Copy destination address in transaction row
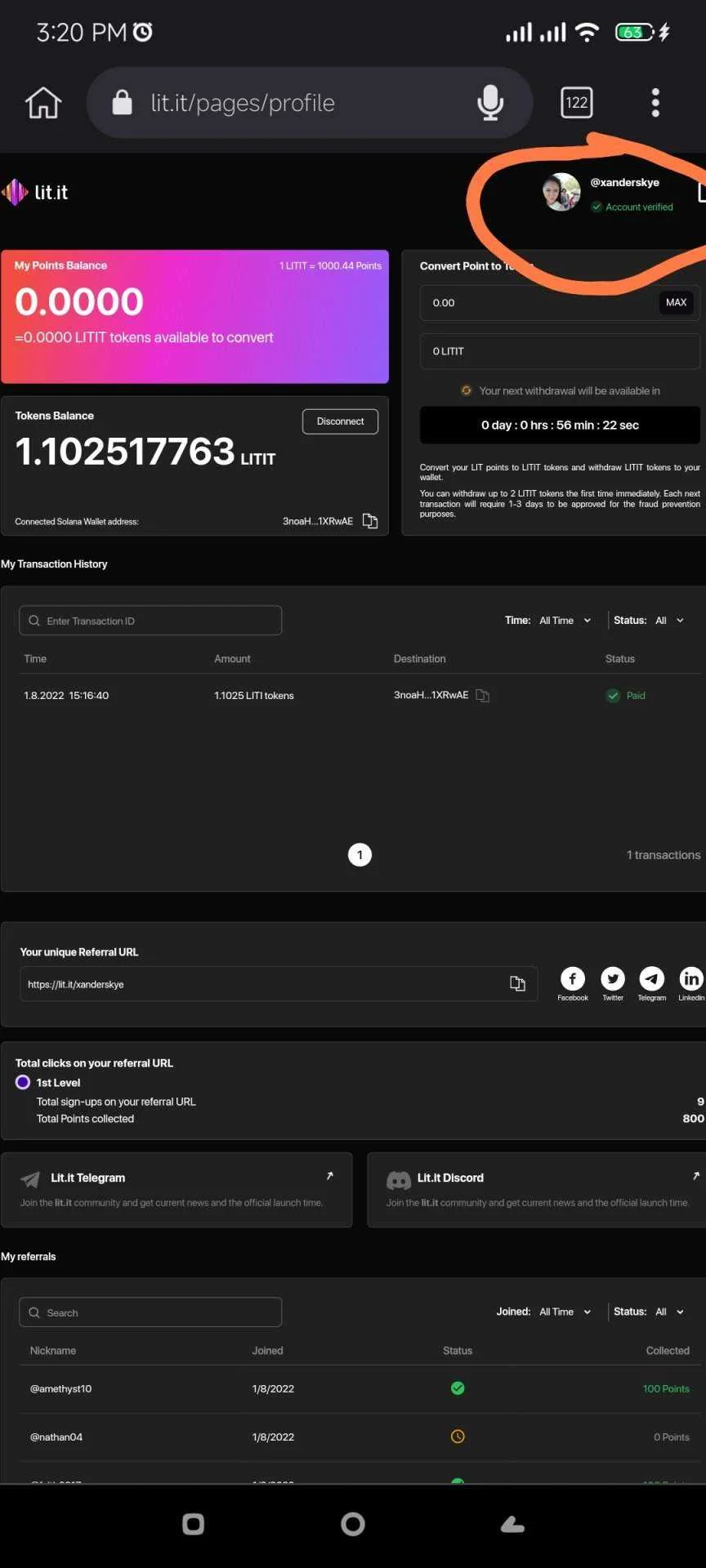The width and height of the screenshot is (706, 1568). (x=483, y=696)
